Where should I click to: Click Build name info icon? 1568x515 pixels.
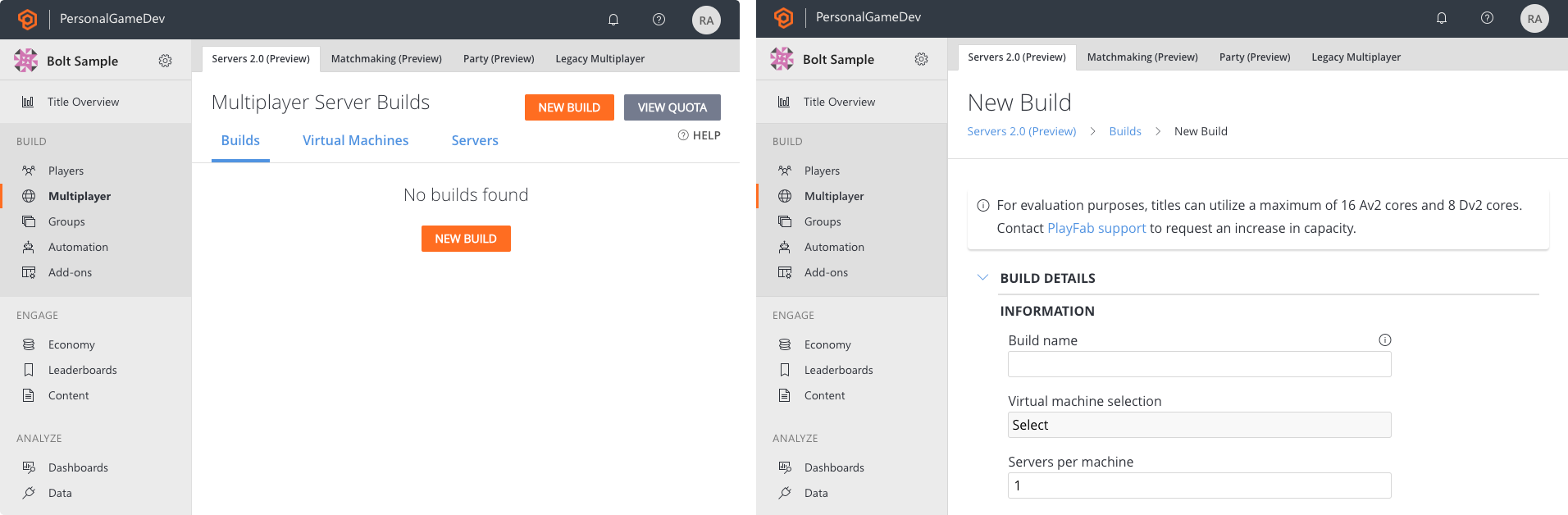[x=1385, y=340]
